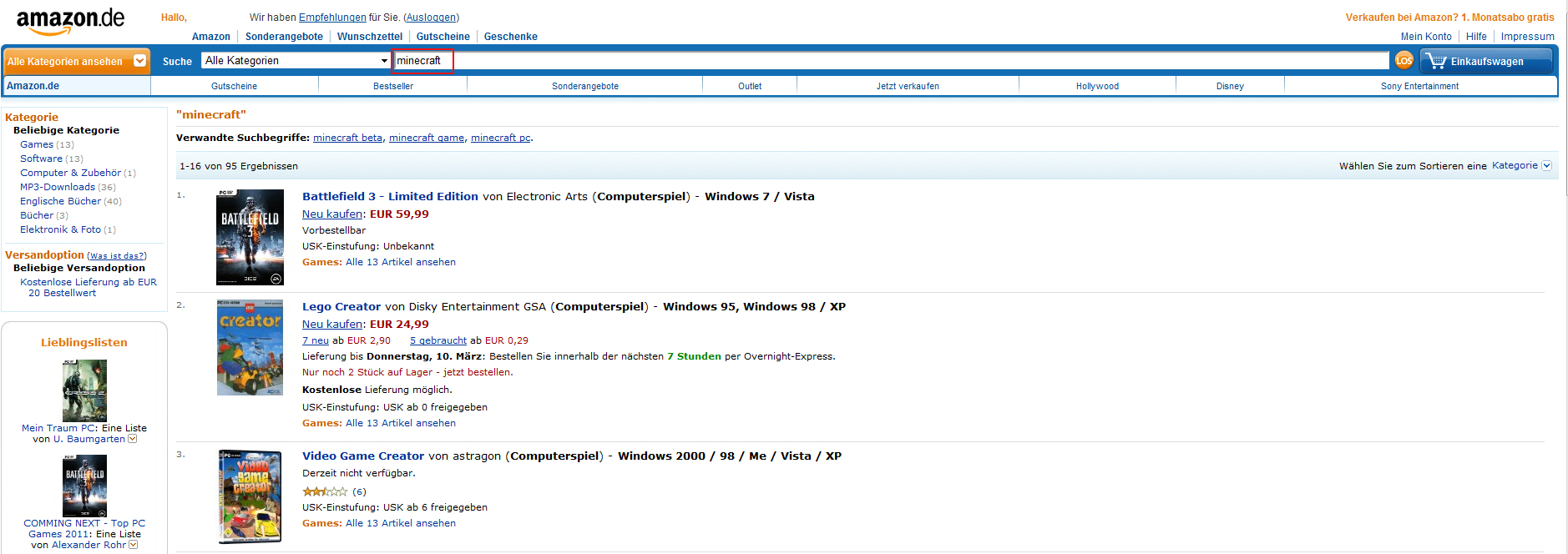Go to the Amazon header link

(x=211, y=37)
